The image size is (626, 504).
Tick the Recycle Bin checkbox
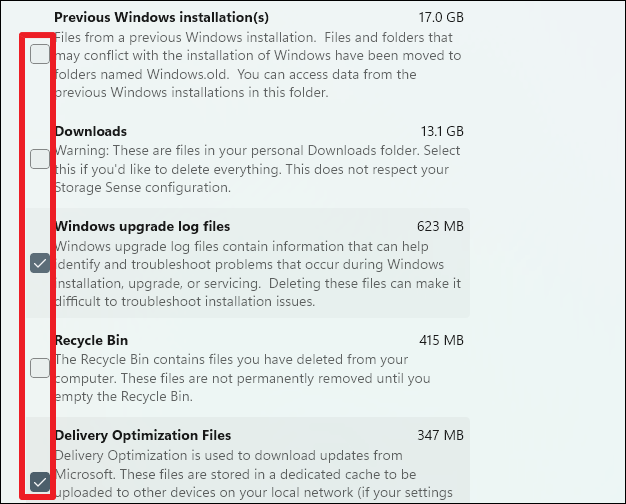[39, 368]
